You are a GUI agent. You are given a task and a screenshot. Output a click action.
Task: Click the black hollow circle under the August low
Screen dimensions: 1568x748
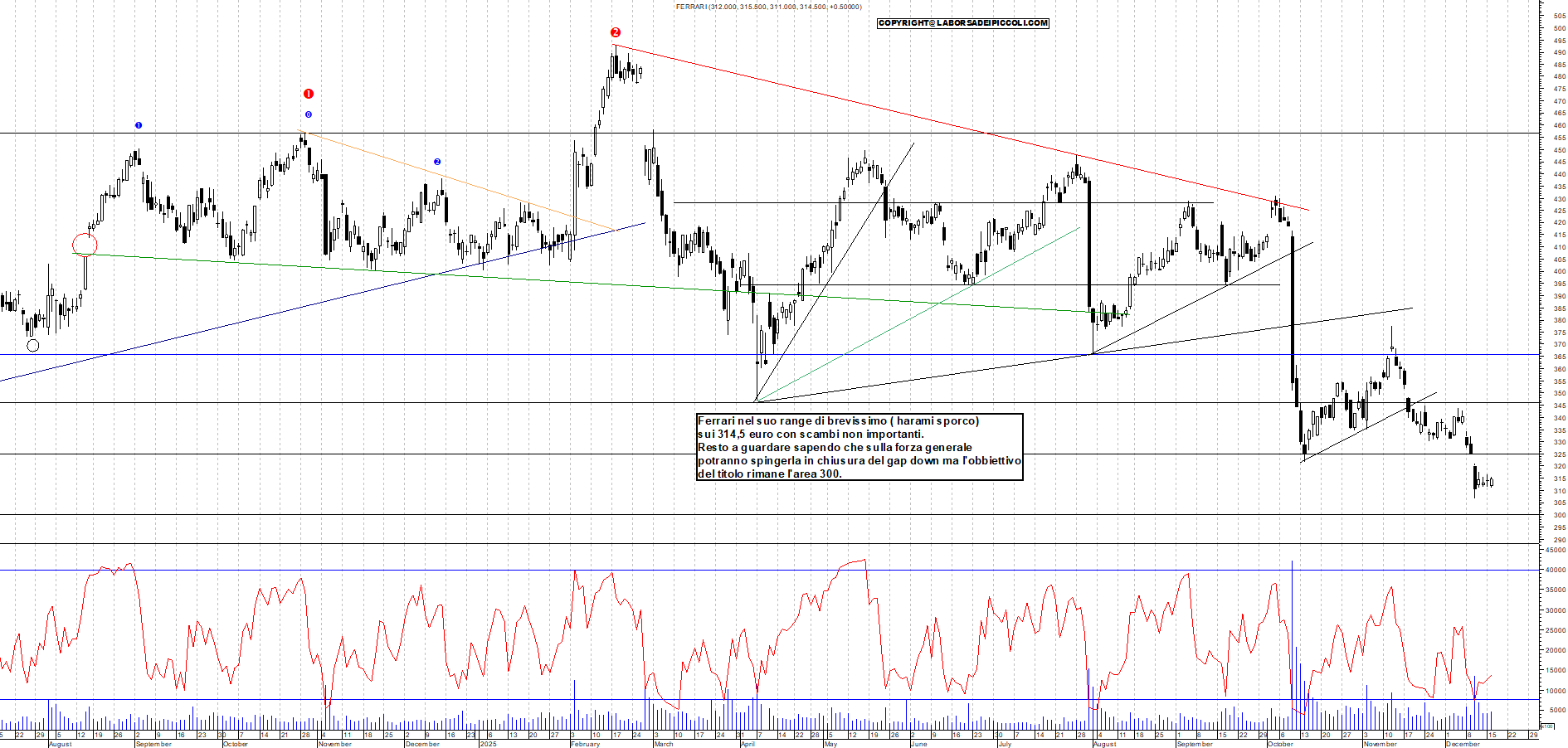[x=32, y=346]
